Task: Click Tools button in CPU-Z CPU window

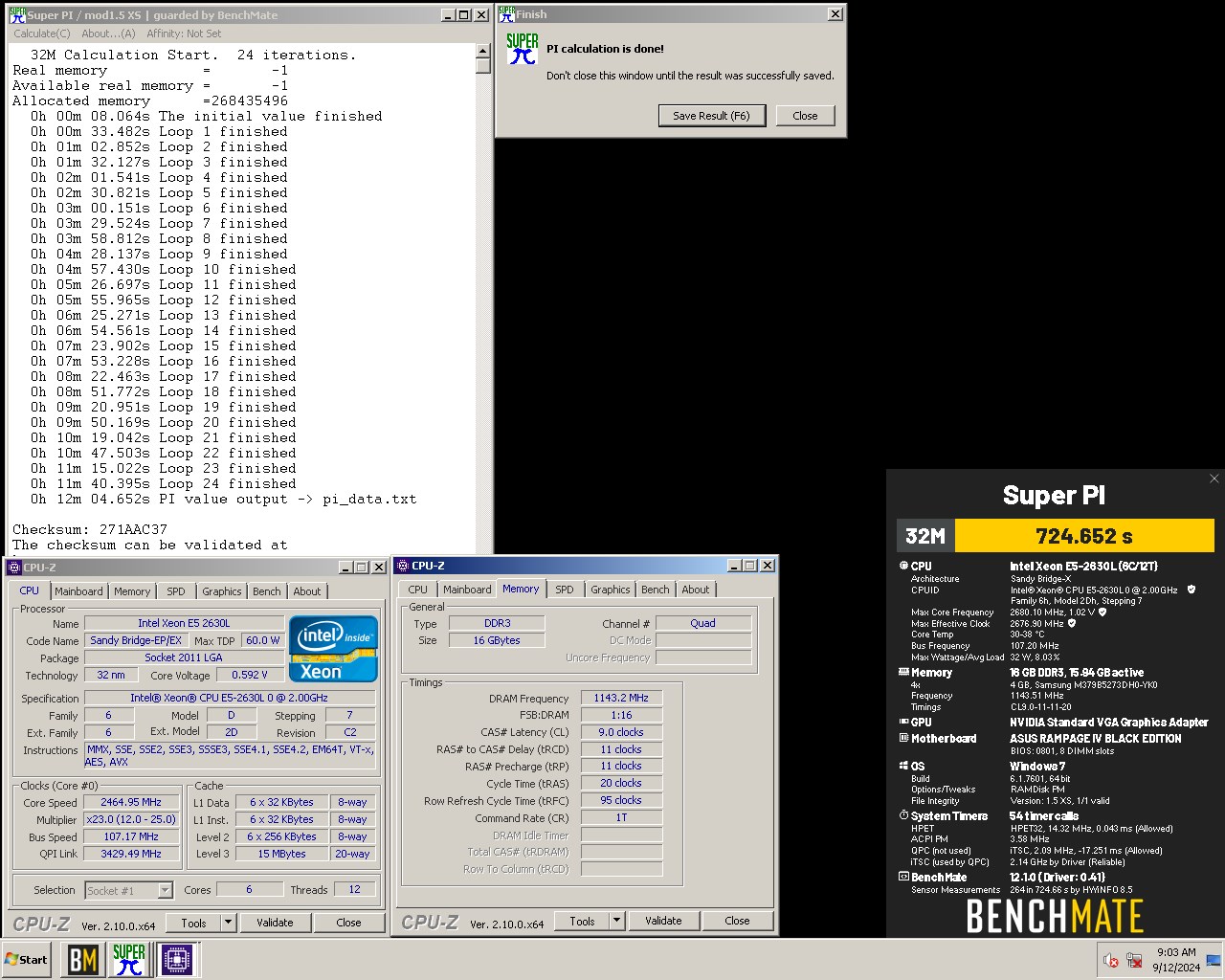Action: [x=194, y=923]
